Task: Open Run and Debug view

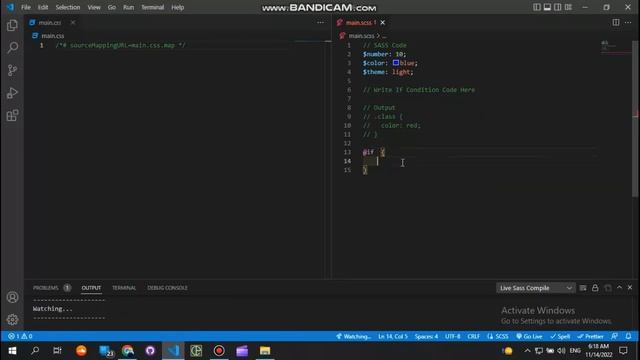Action: tap(12, 93)
